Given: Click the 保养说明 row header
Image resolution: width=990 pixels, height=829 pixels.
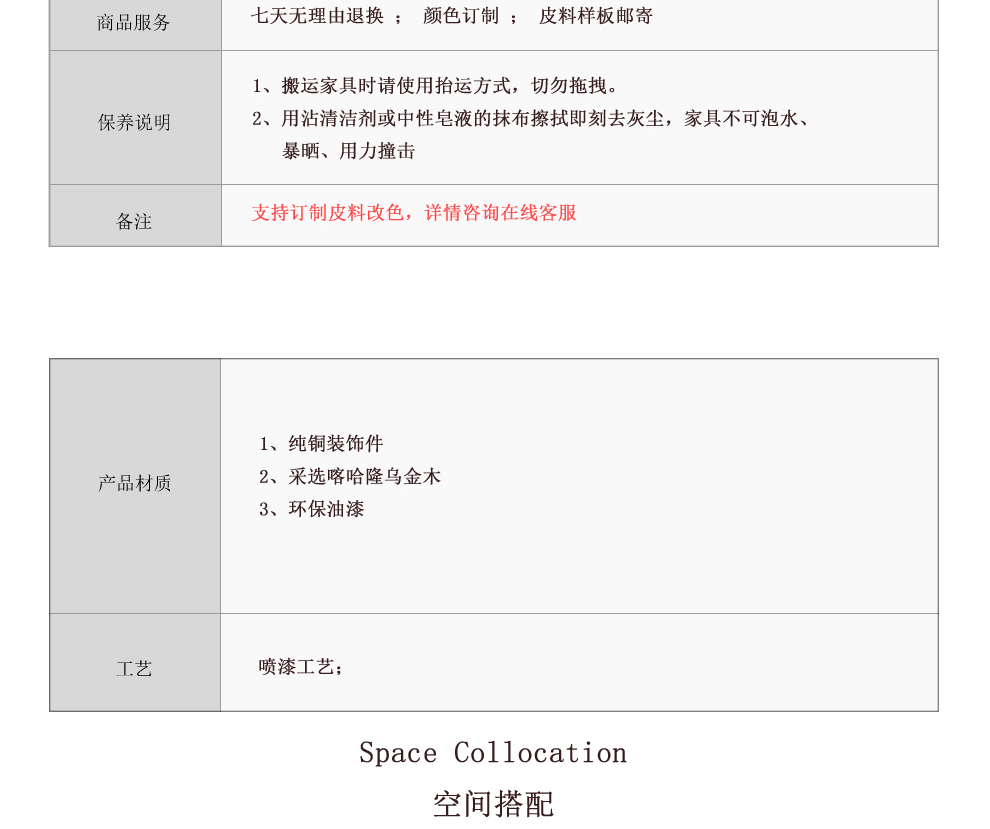Looking at the screenshot, I should [x=135, y=122].
